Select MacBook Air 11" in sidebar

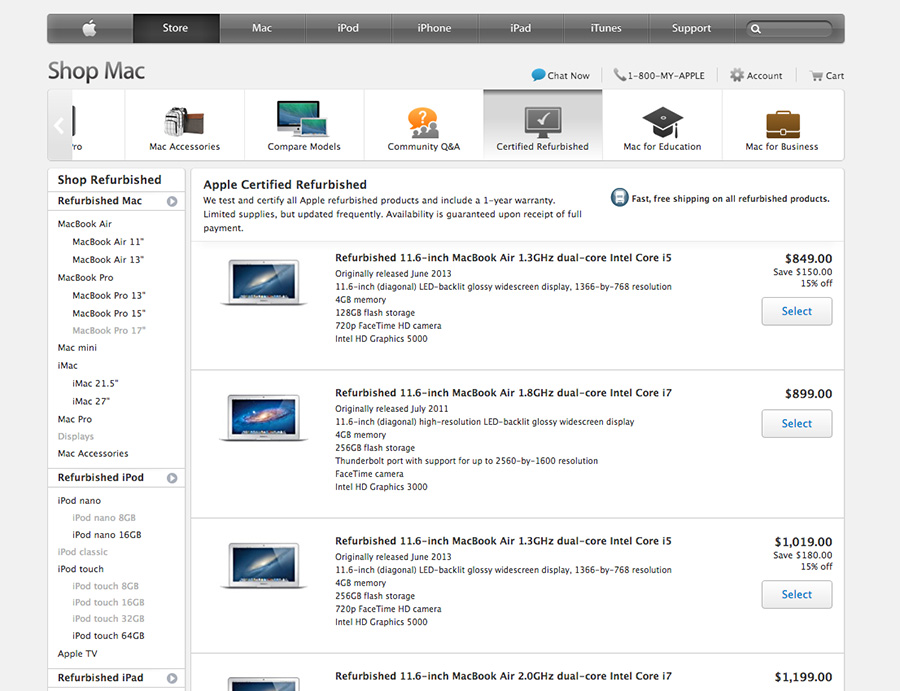pos(108,242)
